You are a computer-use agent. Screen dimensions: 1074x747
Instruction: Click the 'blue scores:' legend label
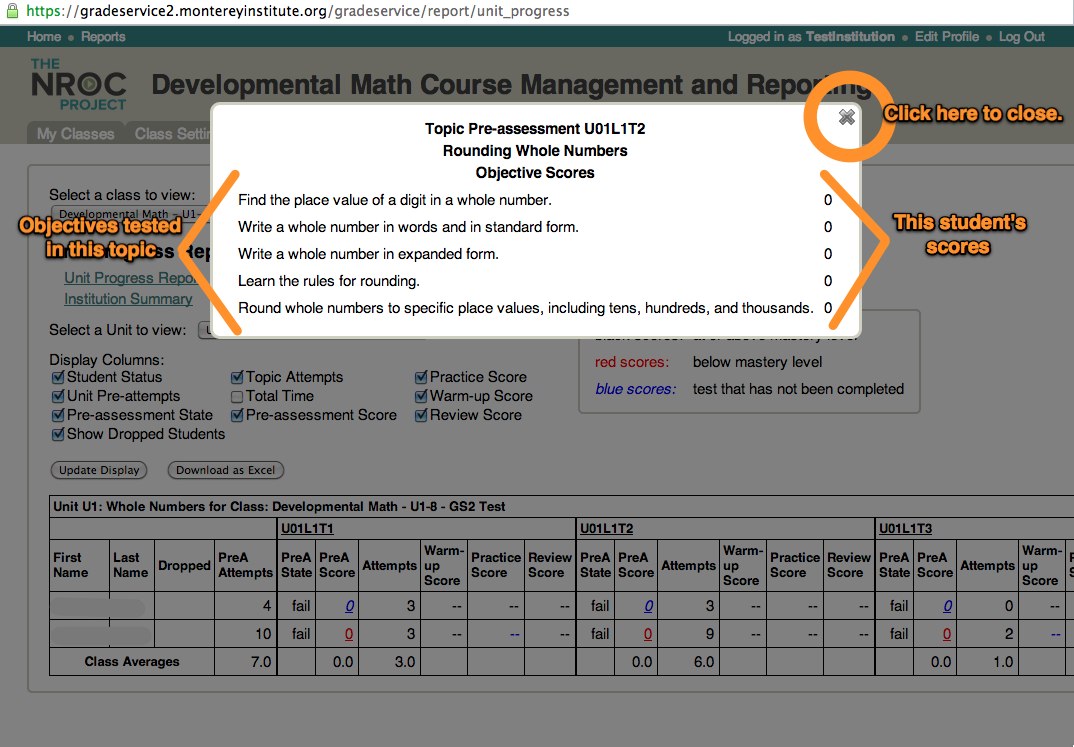pos(635,389)
